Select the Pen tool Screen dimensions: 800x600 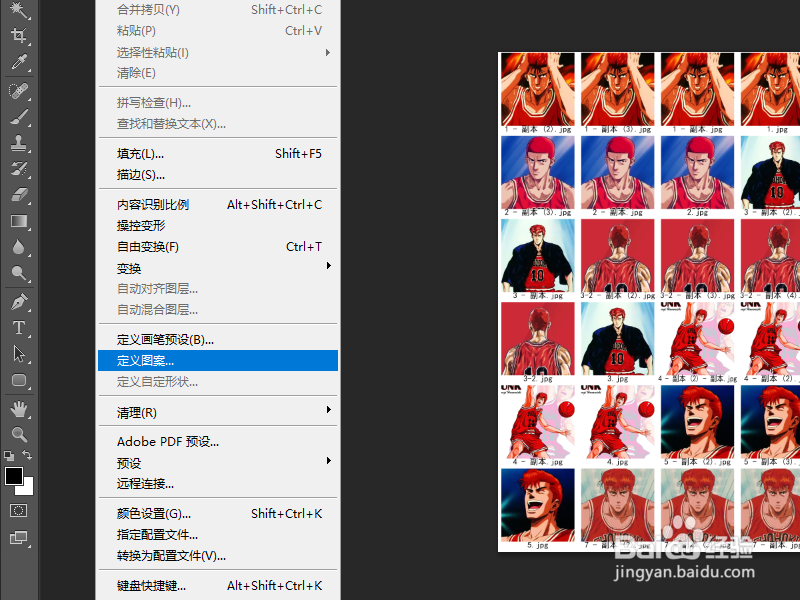pos(19,302)
